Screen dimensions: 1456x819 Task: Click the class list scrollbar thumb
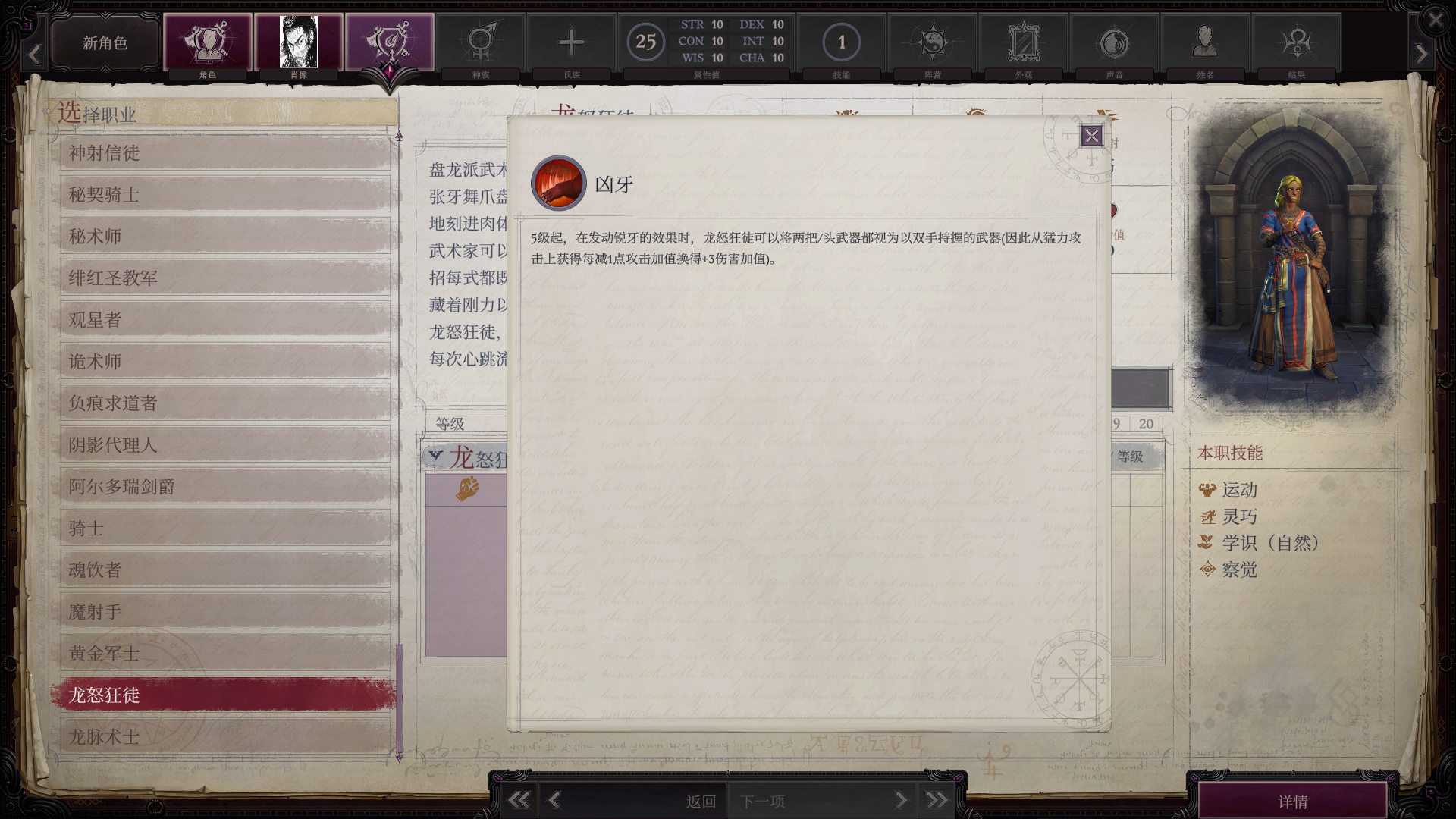(x=400, y=697)
